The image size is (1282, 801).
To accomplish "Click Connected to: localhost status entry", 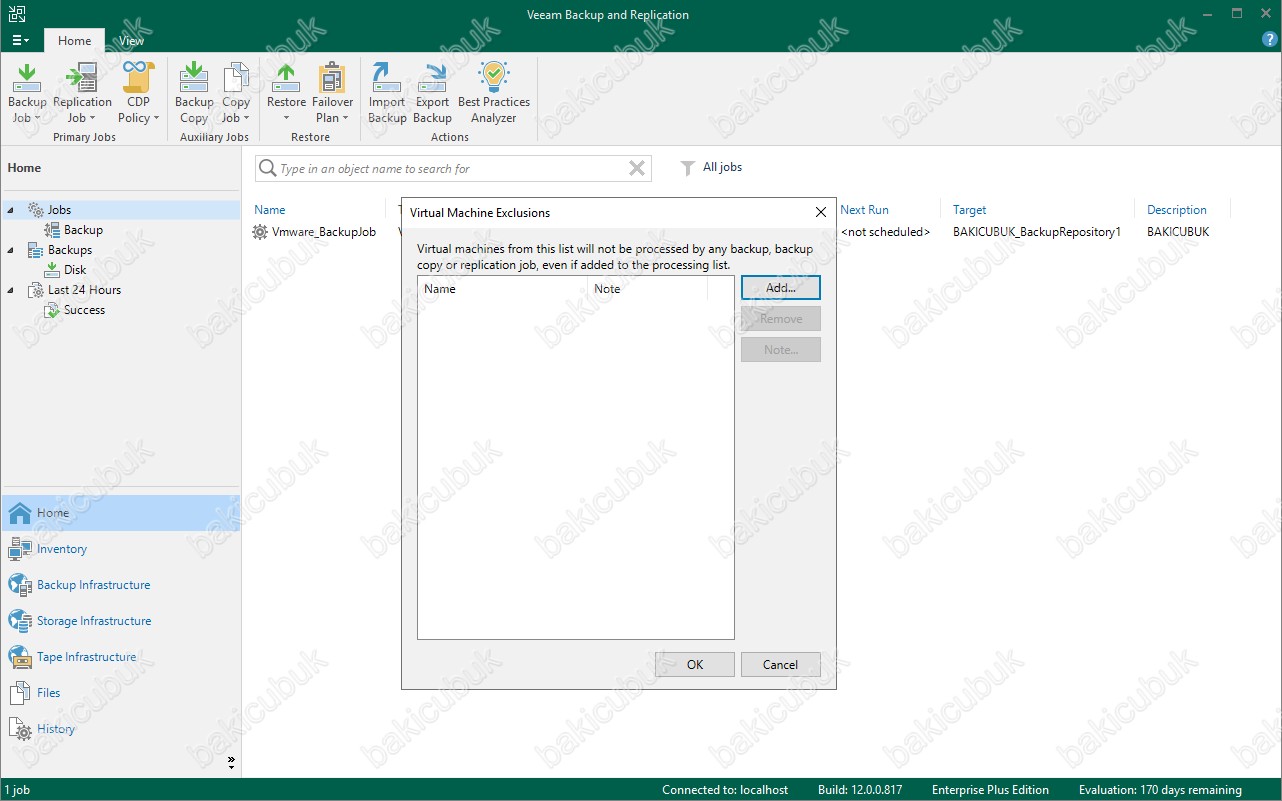I will (725, 790).
